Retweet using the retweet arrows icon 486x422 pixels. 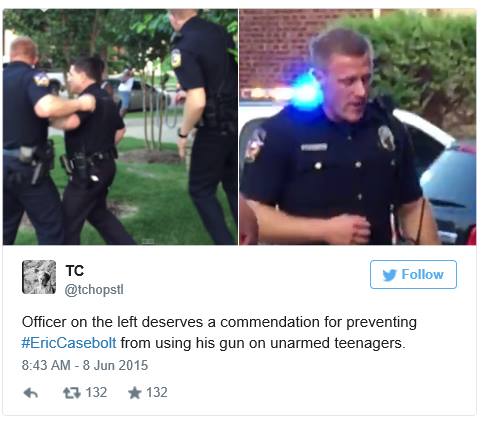tap(72, 393)
